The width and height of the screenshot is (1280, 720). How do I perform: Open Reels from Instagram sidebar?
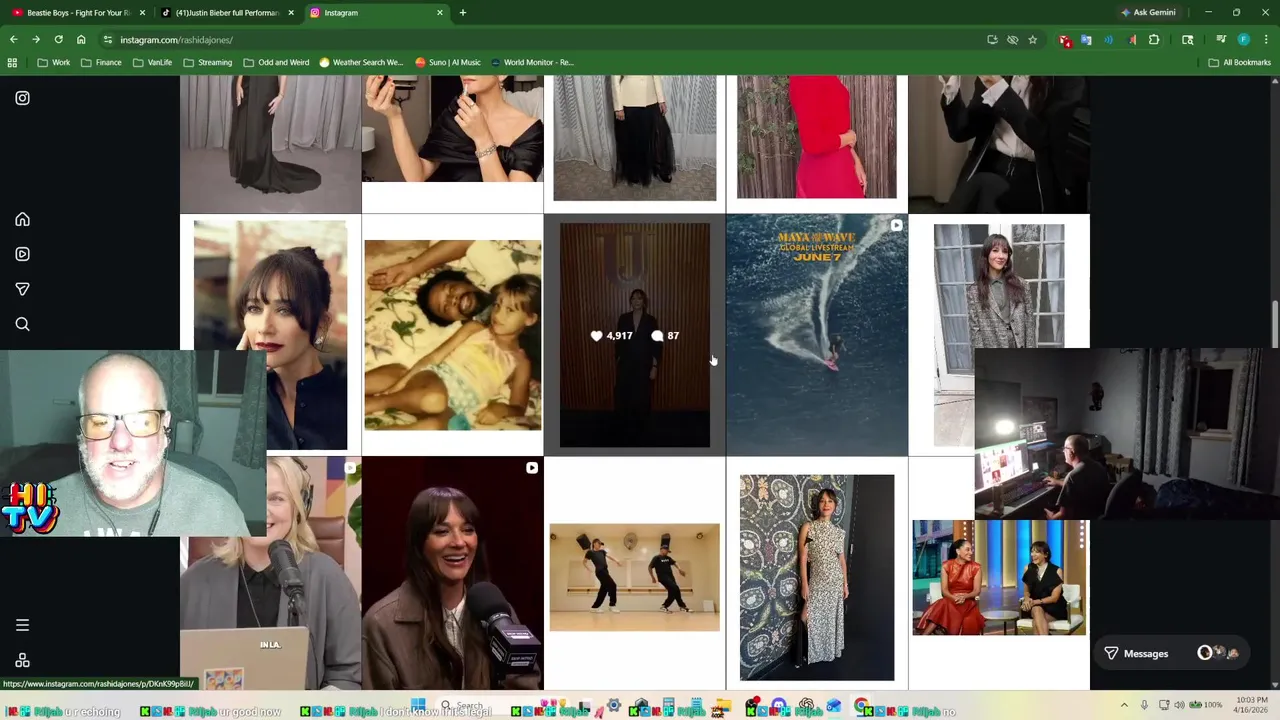22,254
